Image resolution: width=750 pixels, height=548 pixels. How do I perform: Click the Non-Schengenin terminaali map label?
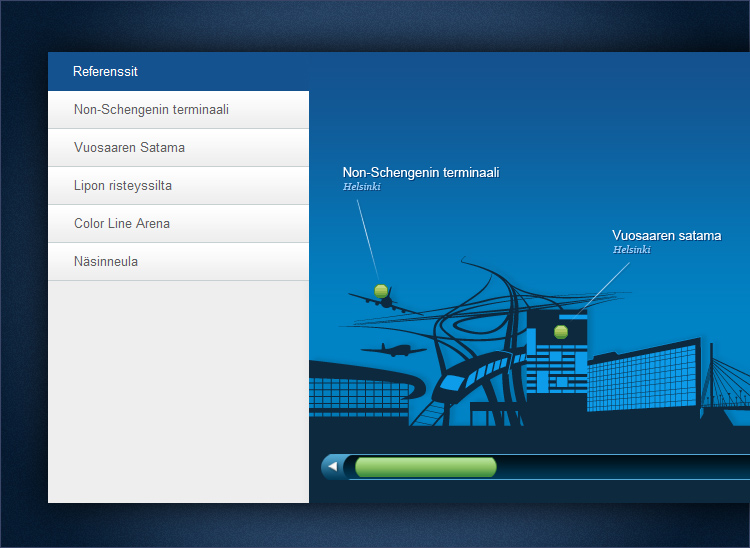(x=421, y=172)
